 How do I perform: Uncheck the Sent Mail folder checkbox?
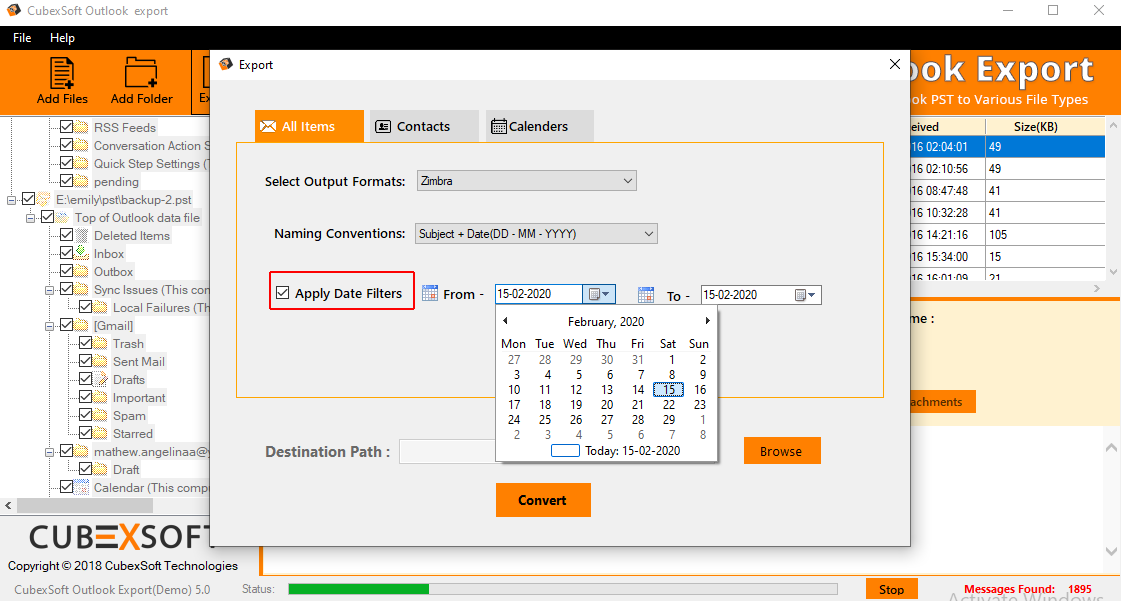[85, 362]
